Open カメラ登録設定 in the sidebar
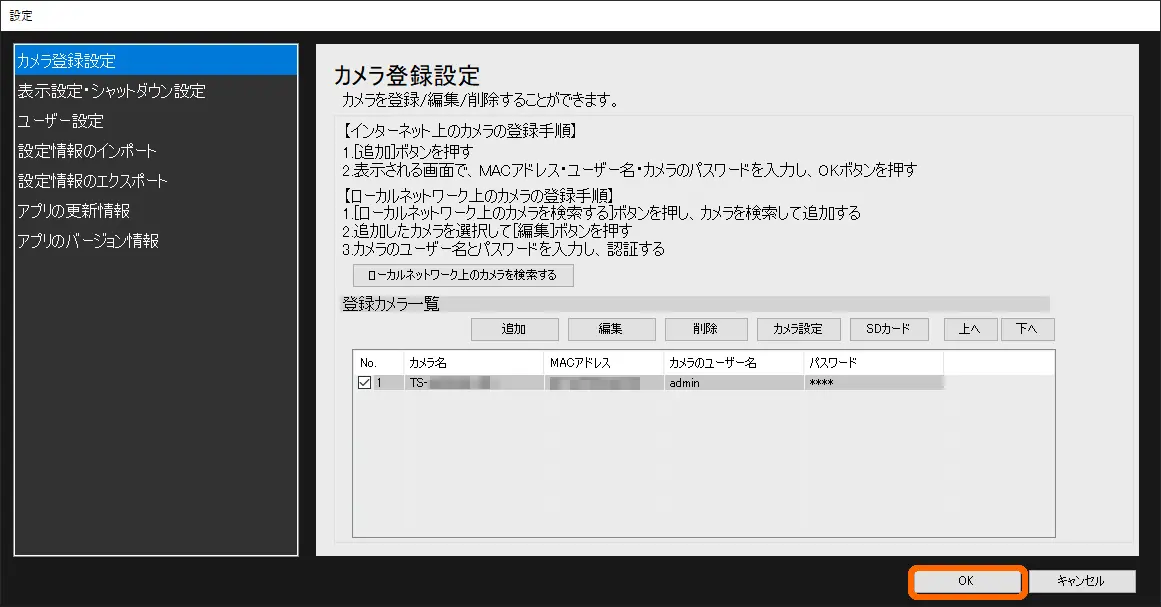This screenshot has height=607, width=1161. point(66,61)
